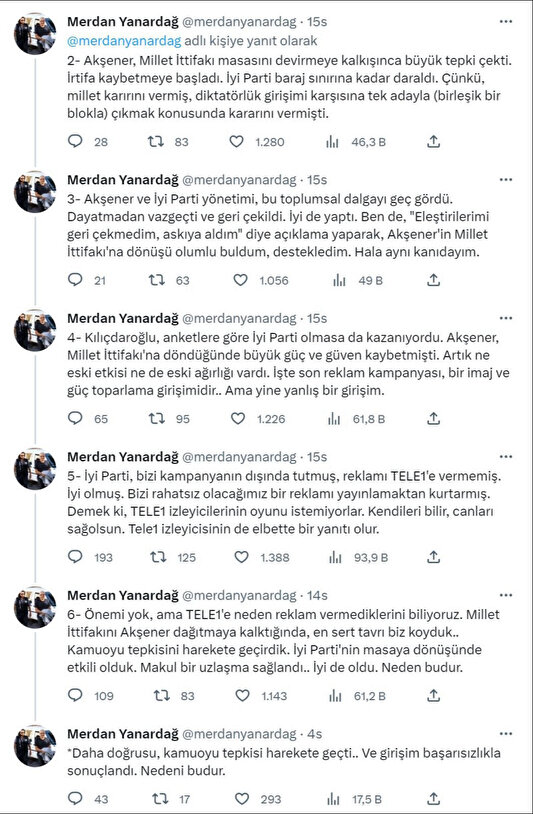Retweet the tweet with 125 retweets
The width and height of the screenshot is (533, 814).
(x=158, y=557)
